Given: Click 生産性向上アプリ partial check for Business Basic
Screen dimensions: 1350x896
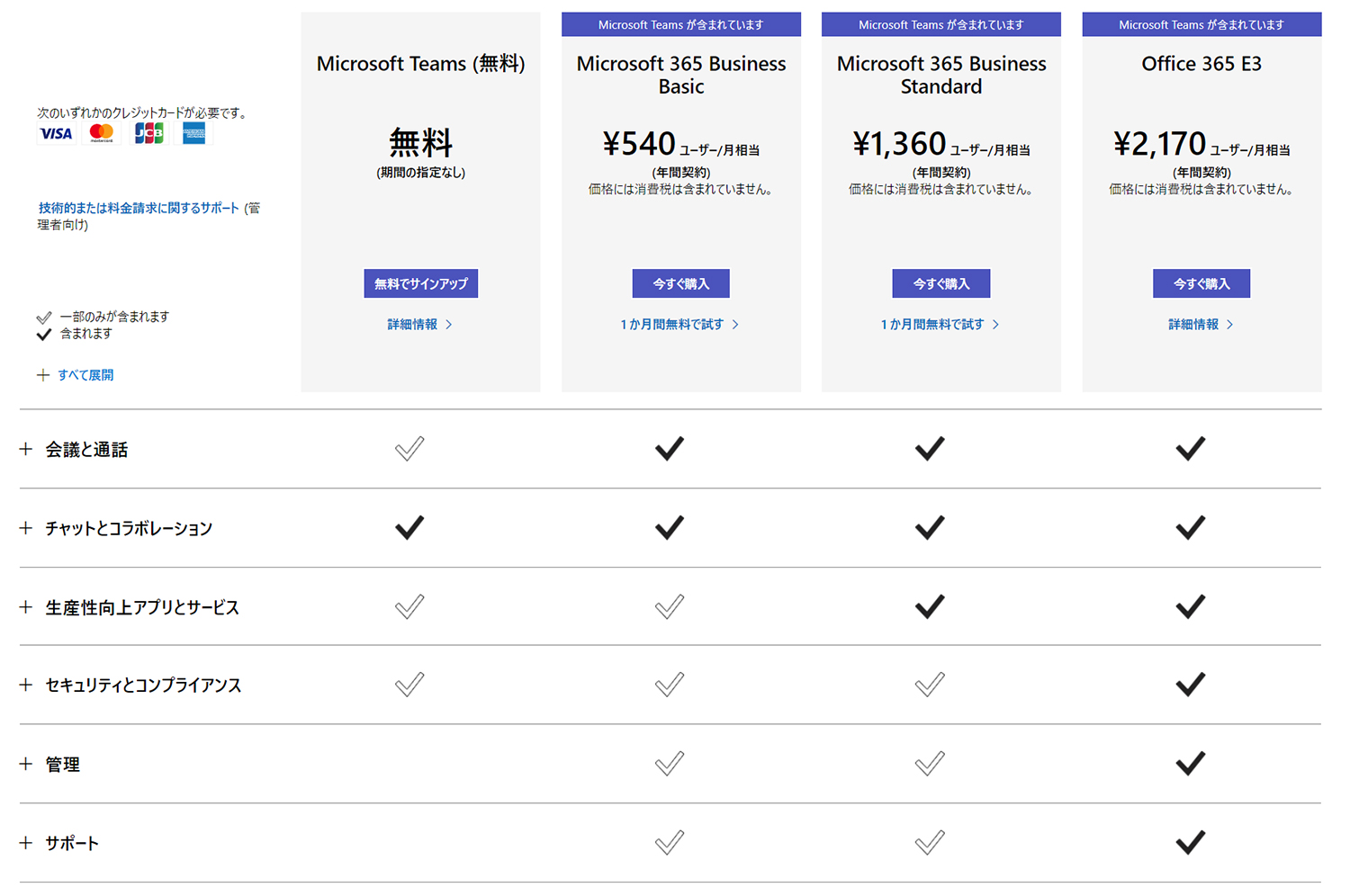Looking at the screenshot, I should pos(670,606).
